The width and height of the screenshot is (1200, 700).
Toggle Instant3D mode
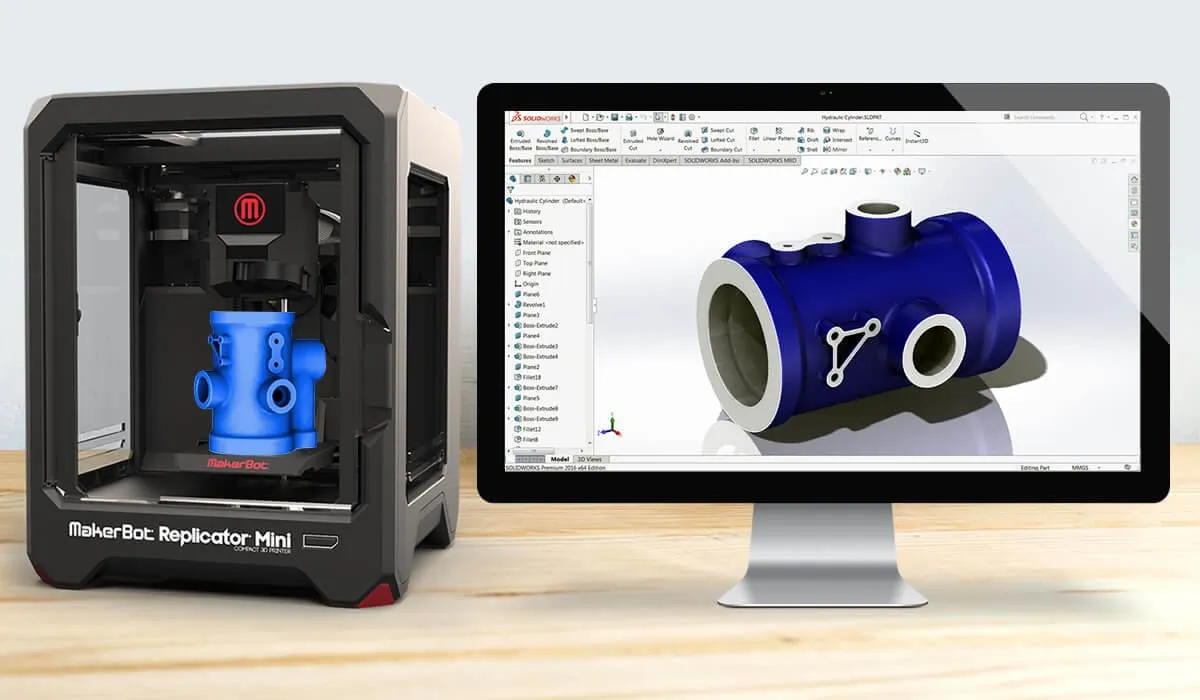[917, 137]
